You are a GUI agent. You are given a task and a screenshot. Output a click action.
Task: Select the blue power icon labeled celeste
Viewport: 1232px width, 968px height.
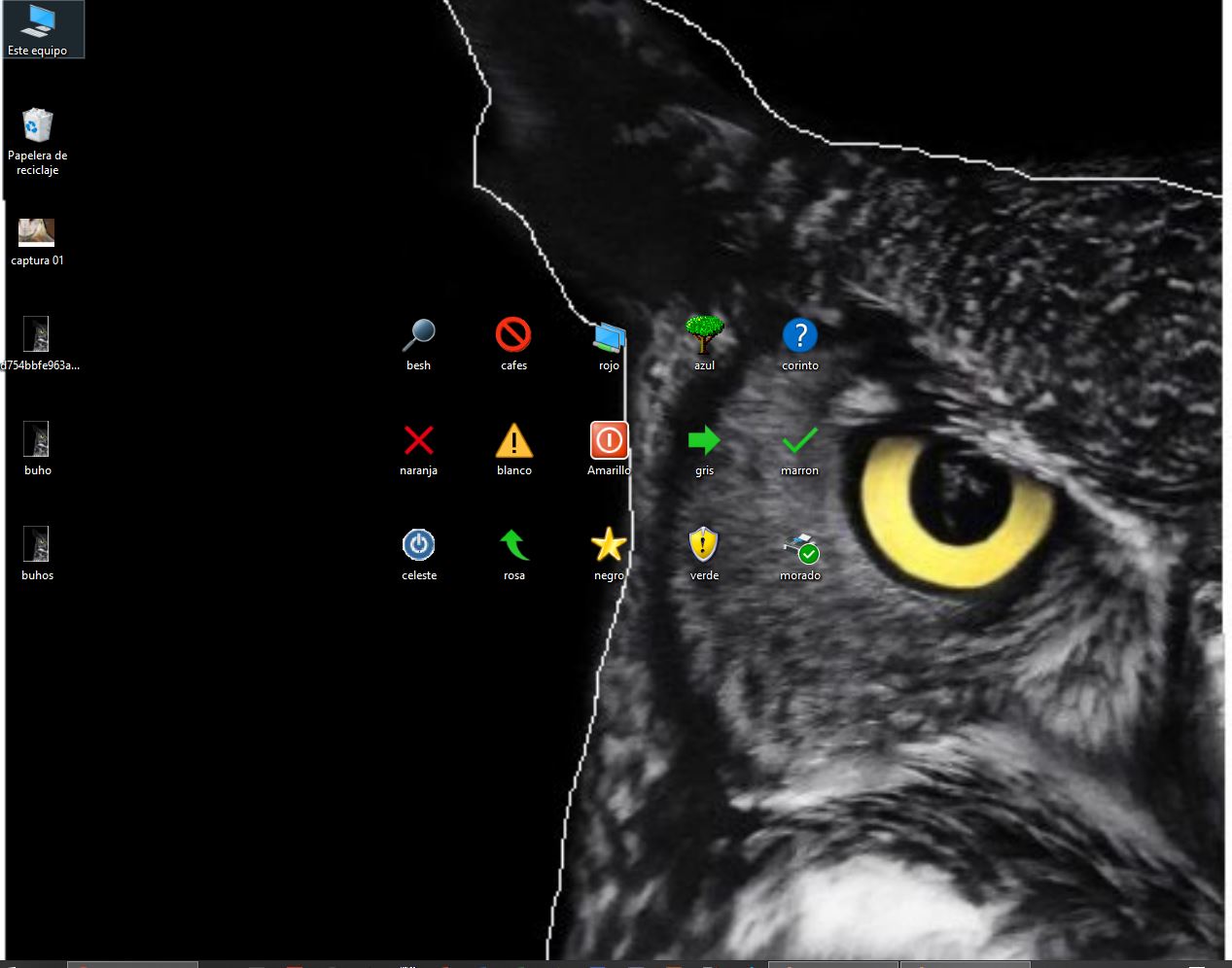click(418, 545)
